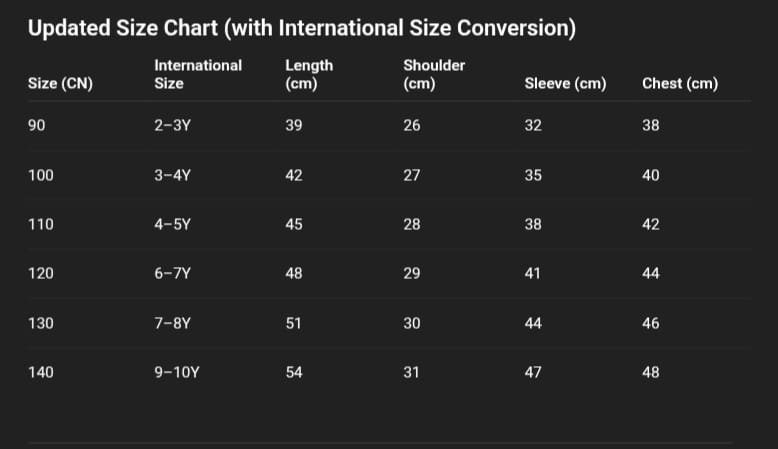778x449 pixels.
Task: Select the Sleeve (cm) column header
Action: click(x=565, y=83)
